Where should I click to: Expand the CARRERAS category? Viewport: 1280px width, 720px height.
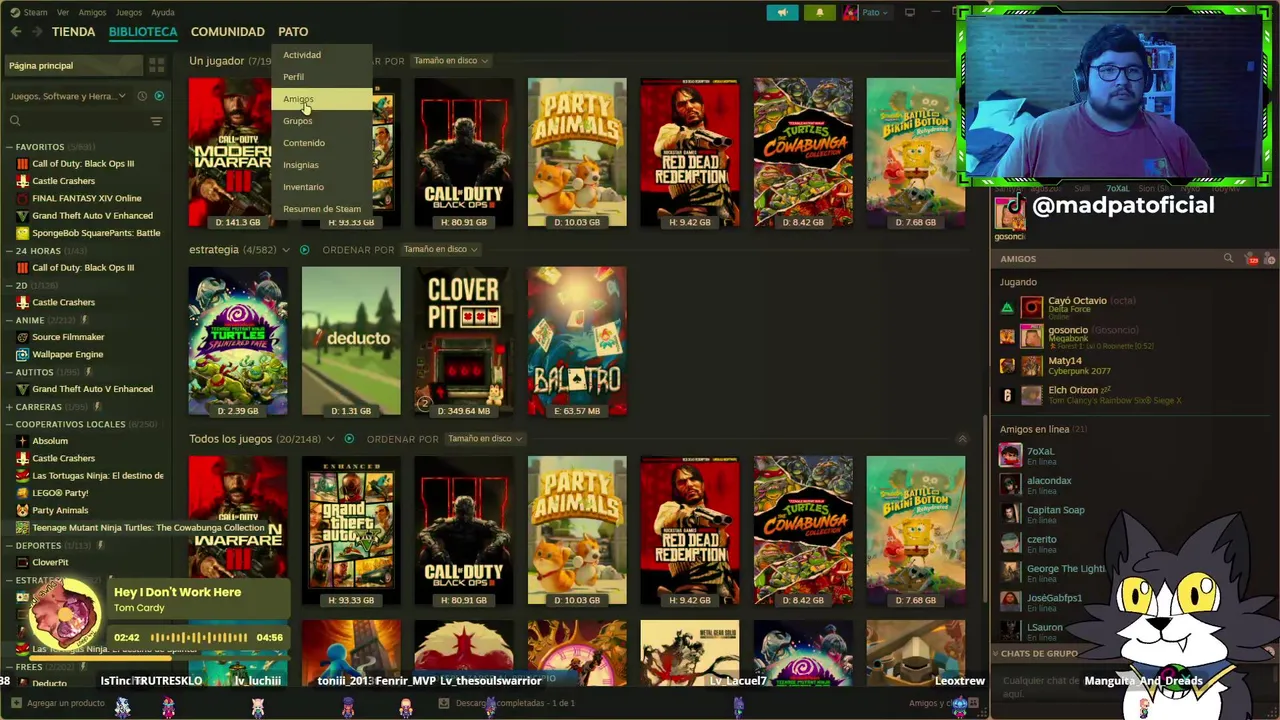[9, 407]
